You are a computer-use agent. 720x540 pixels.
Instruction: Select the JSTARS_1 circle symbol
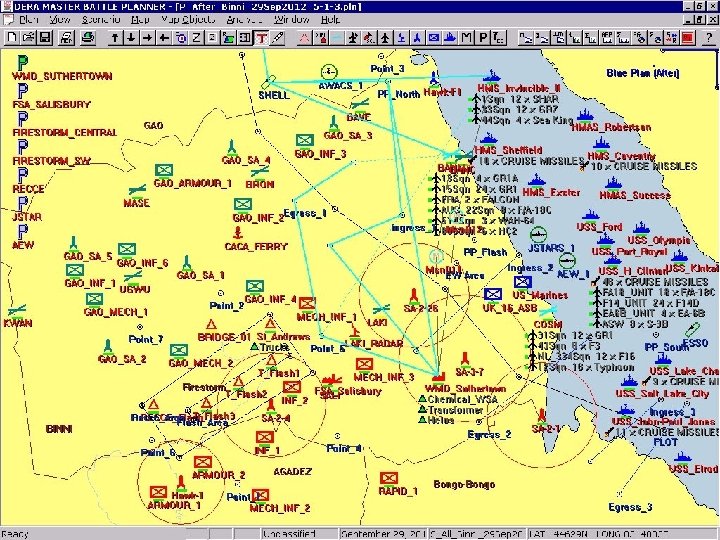(x=538, y=235)
